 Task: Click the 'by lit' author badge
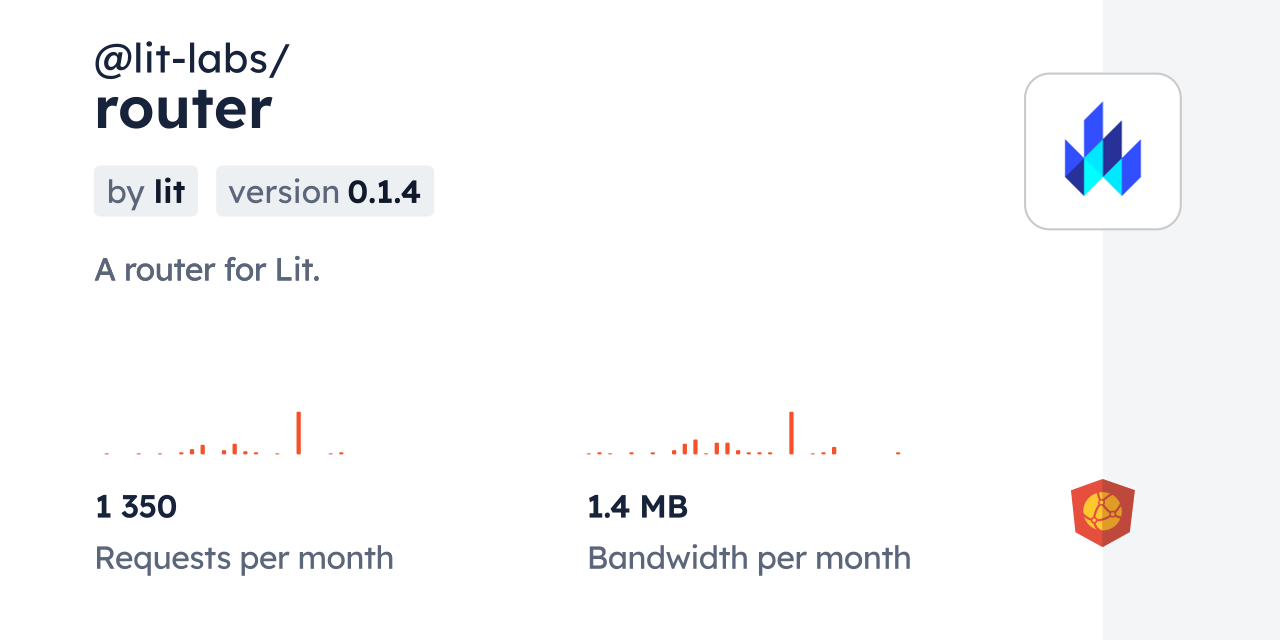(x=146, y=191)
